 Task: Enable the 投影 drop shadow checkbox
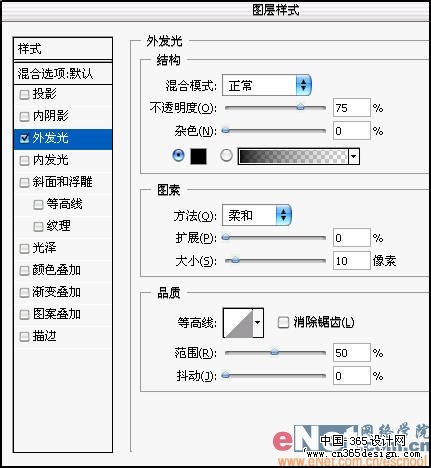point(24,95)
